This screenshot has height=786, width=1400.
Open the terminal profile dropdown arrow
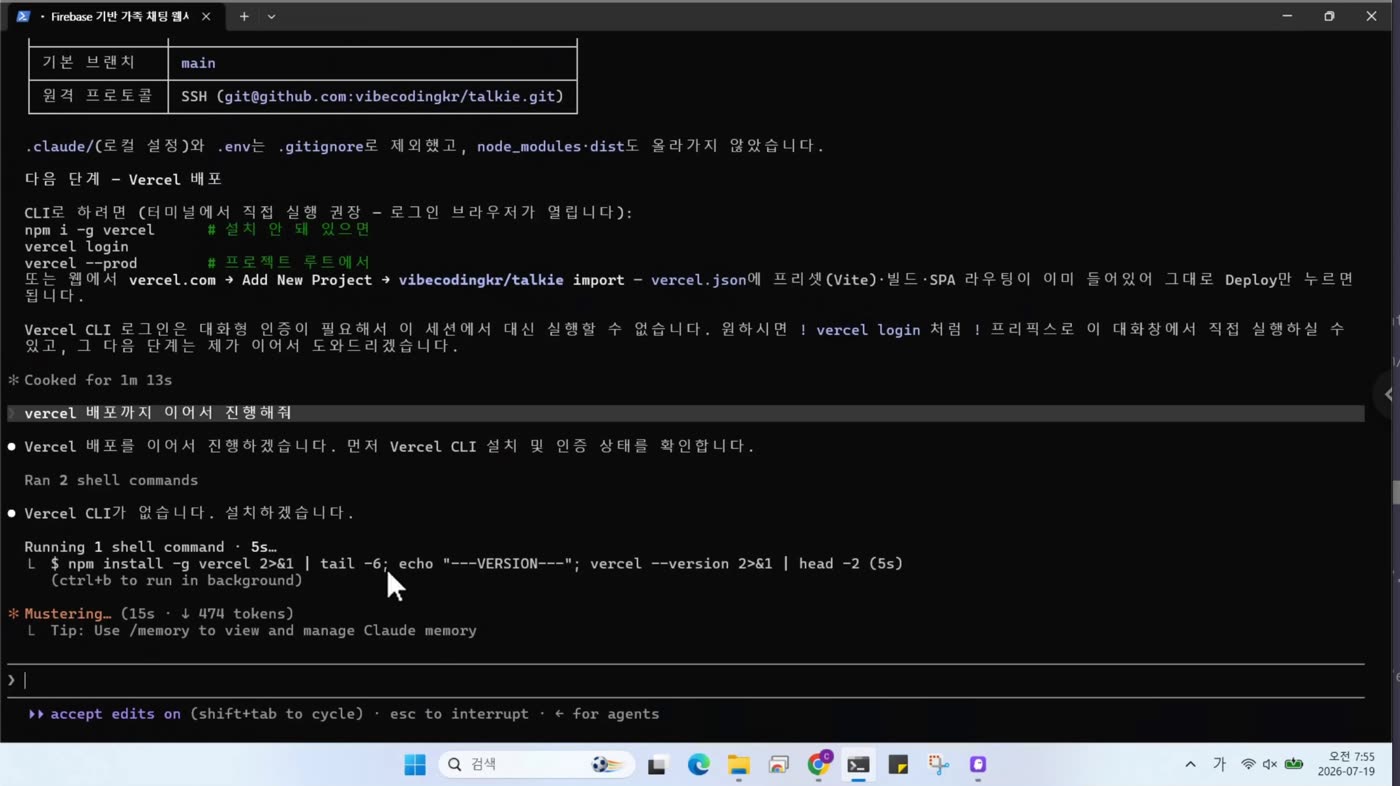pyautogui.click(x=271, y=17)
